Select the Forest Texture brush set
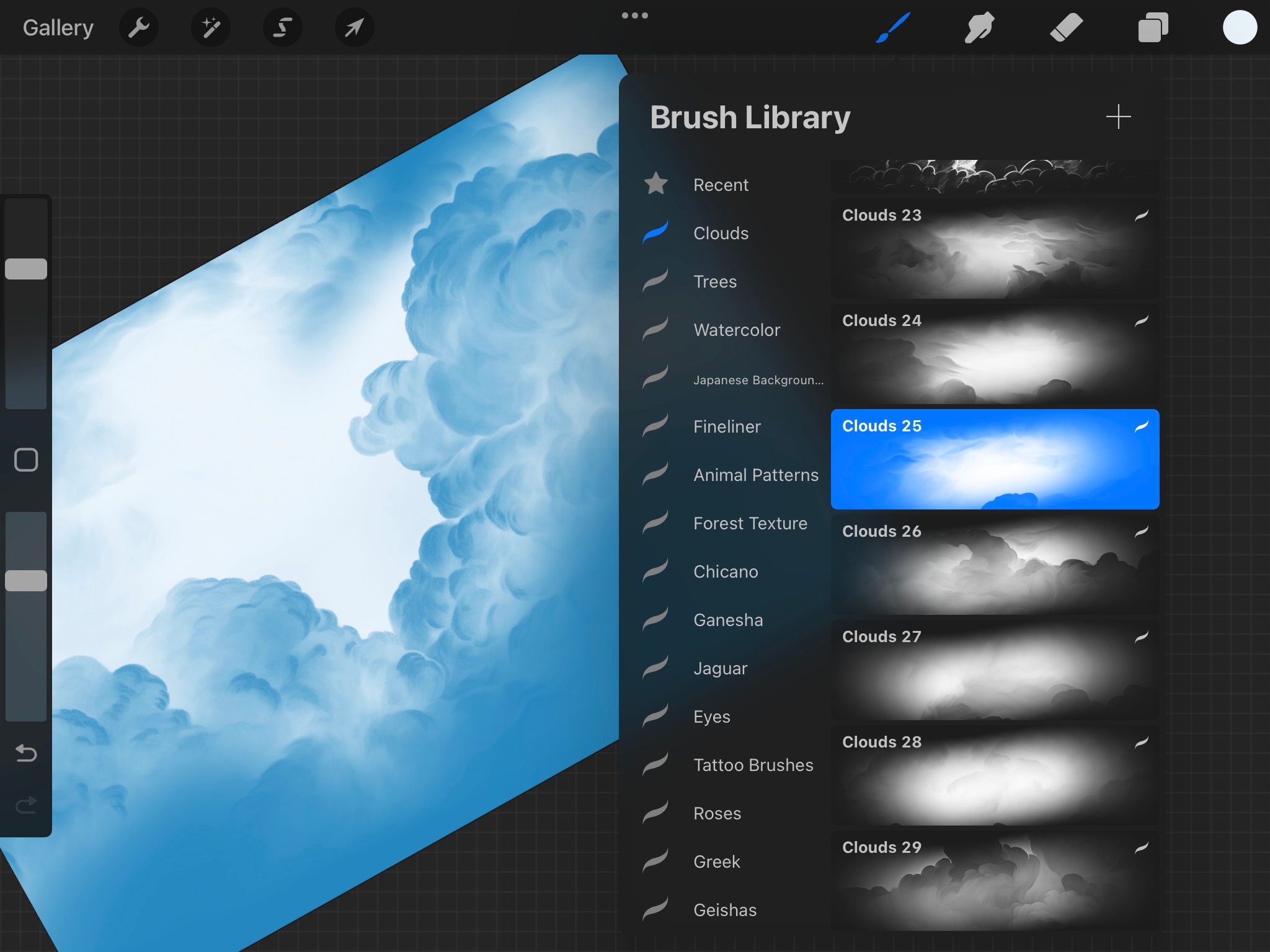 click(x=750, y=523)
